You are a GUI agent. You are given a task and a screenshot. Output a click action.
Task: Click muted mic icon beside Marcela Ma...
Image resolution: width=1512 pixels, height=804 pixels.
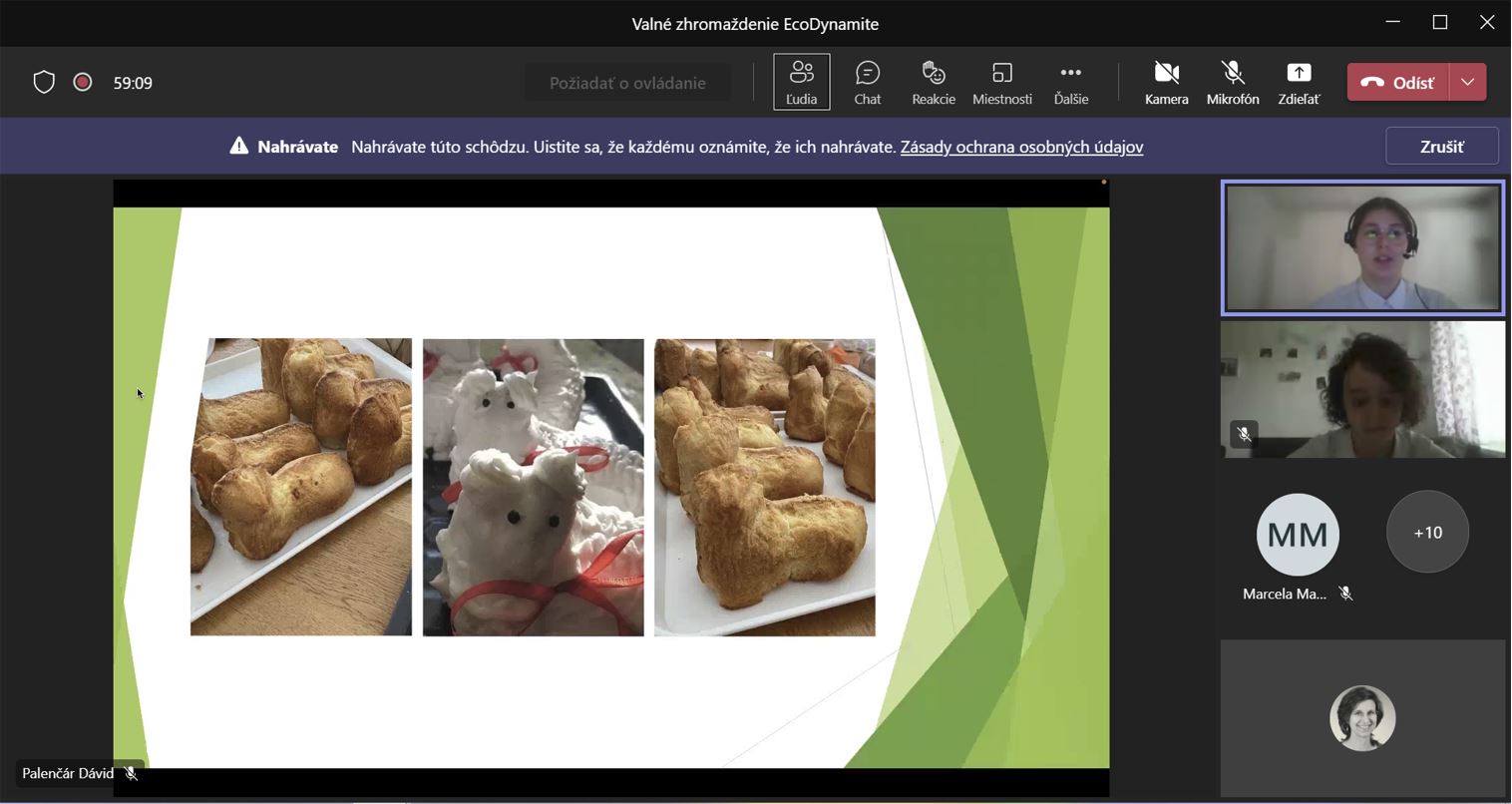[x=1345, y=594]
